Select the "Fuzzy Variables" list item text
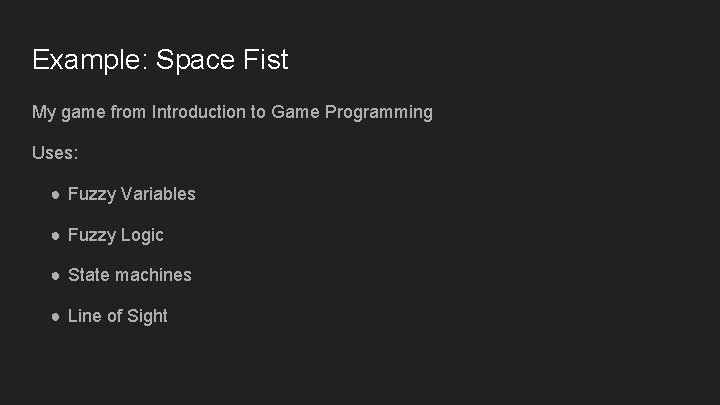Viewport: 720px width, 405px height. pos(132,194)
